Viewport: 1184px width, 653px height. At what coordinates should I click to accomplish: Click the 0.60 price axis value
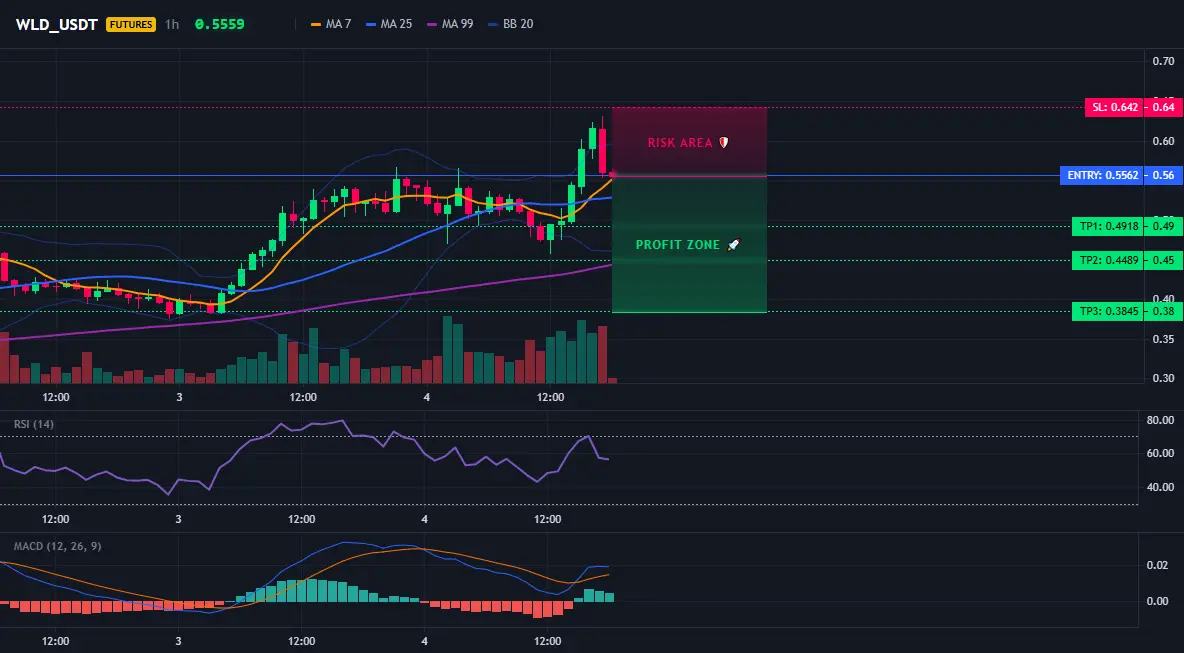[x=1163, y=140]
